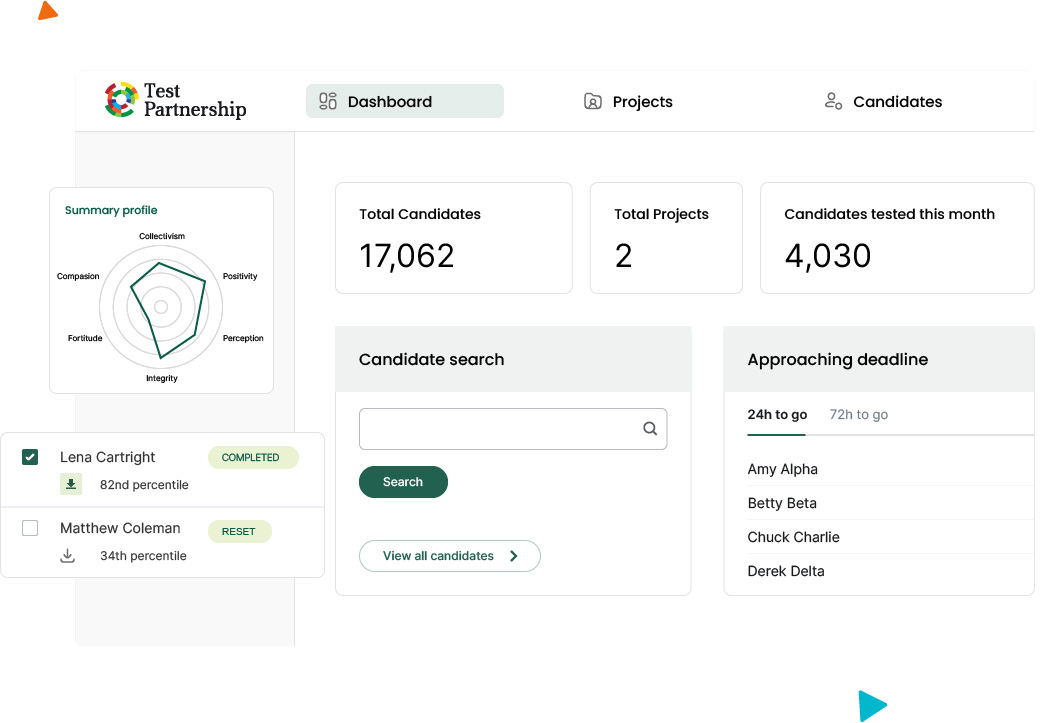Click the Test Partnership logo
The image size is (1056, 723).
click(x=175, y=100)
